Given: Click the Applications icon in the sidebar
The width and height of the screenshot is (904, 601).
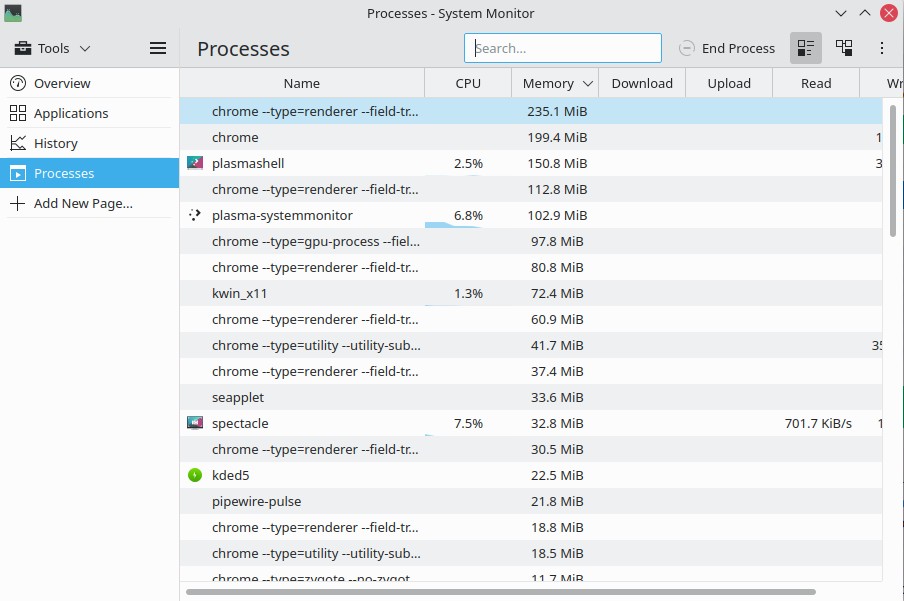Looking at the screenshot, I should [x=18, y=112].
